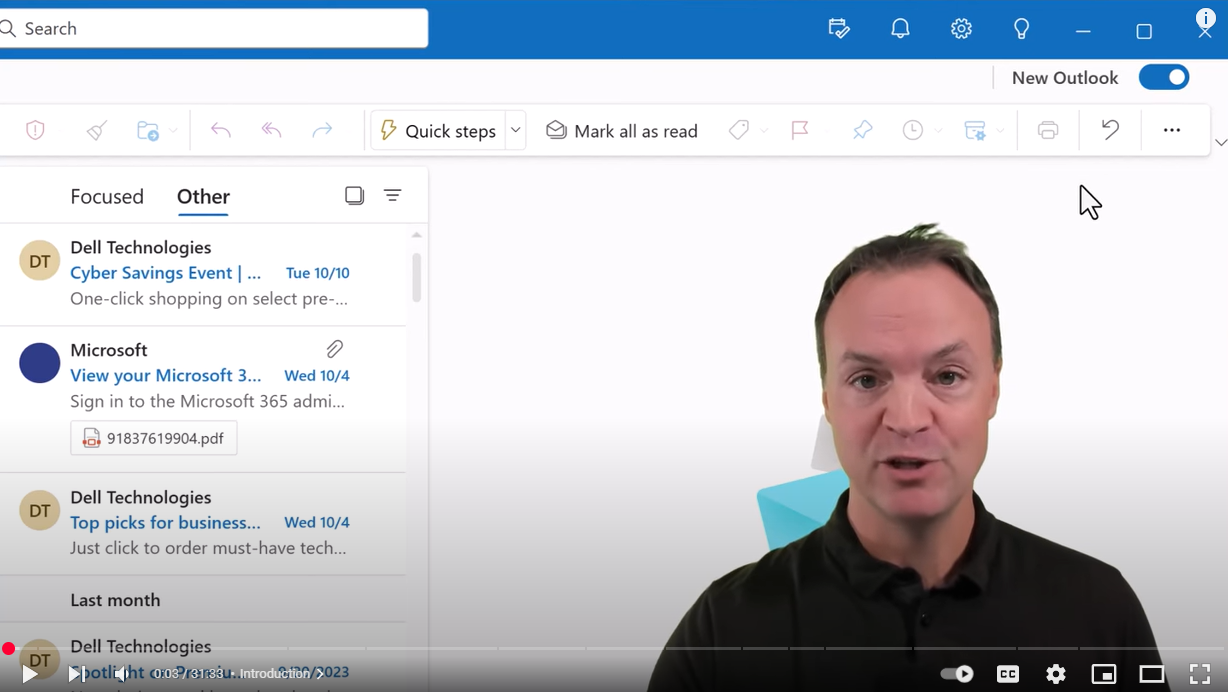Screen dimensions: 1228x692
Task: Open Top picks for business email
Action: pyautogui.click(x=203, y=523)
